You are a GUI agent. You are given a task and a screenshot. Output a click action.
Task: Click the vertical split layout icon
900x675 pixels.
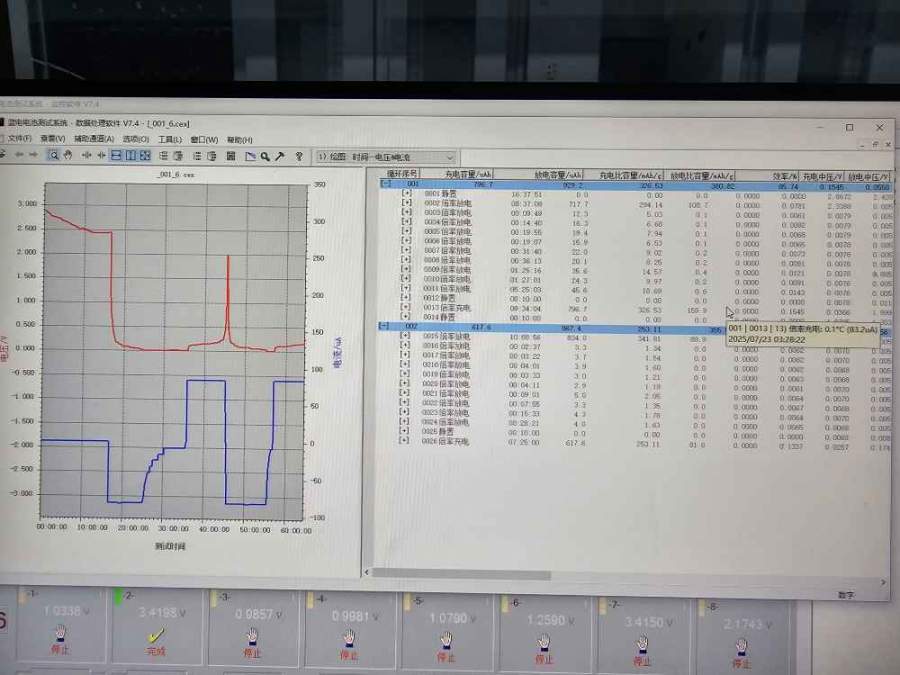(x=131, y=155)
